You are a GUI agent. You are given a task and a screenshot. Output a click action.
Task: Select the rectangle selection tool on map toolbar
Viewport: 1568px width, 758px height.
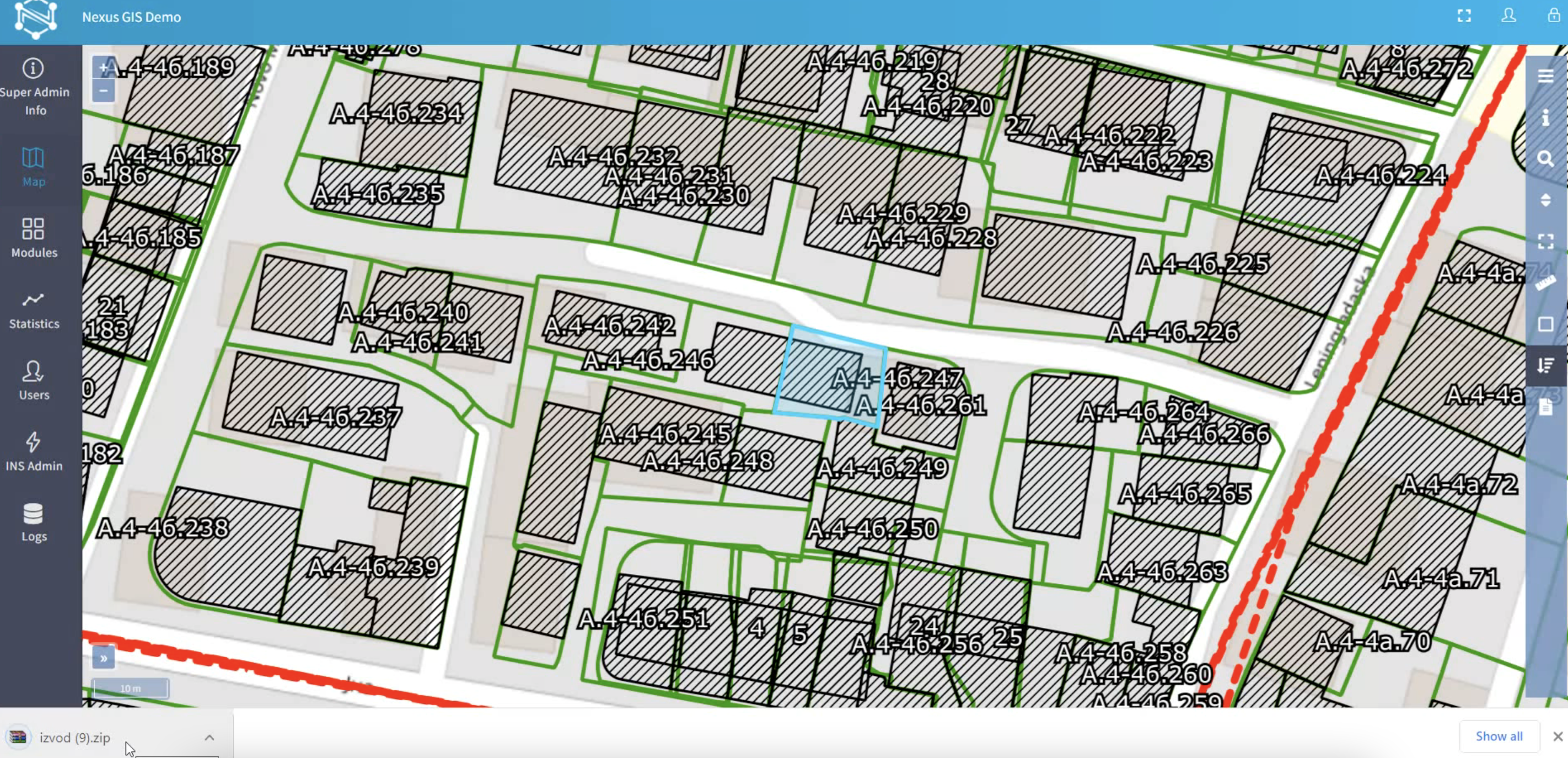pyautogui.click(x=1545, y=324)
